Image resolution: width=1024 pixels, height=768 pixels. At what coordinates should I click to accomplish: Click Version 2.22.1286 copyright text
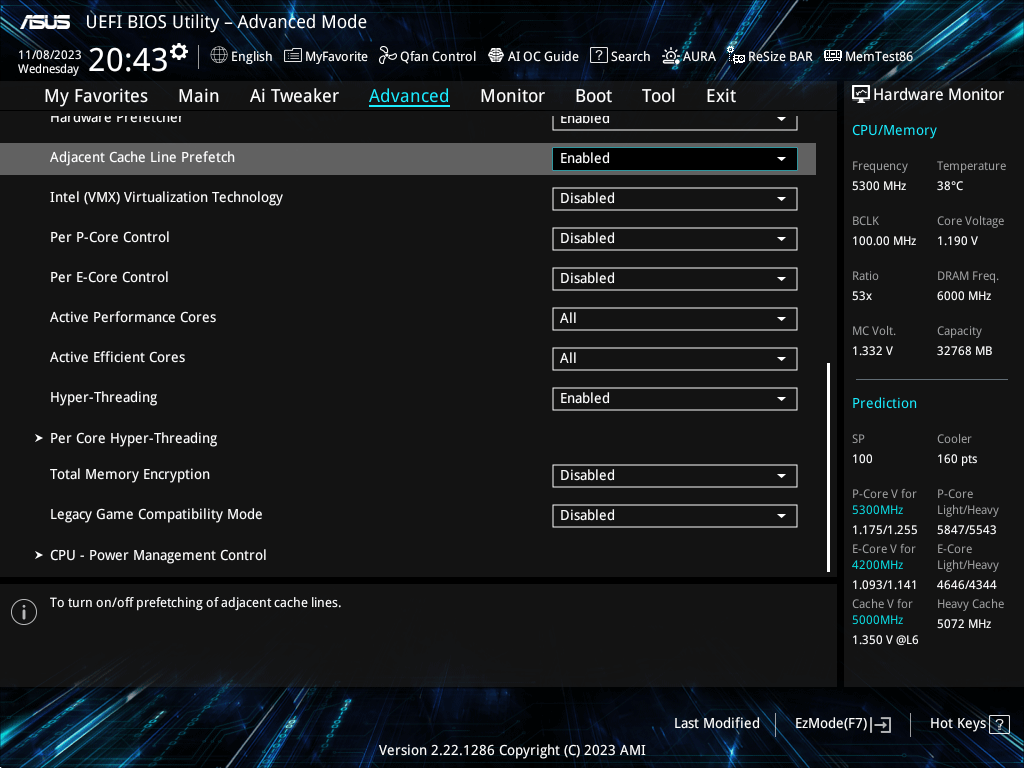512,750
